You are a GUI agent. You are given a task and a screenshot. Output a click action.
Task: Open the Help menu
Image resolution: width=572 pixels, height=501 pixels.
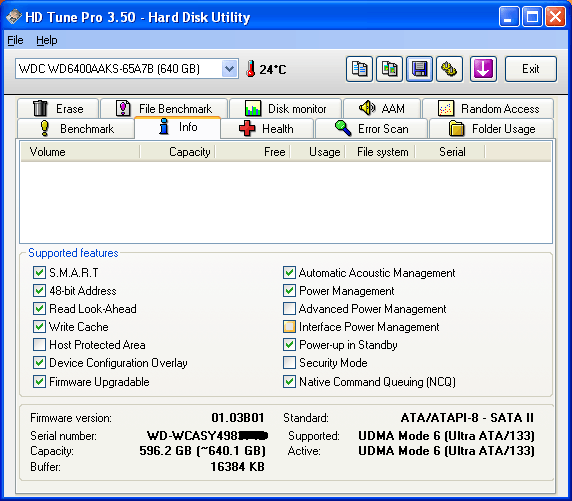coord(47,40)
